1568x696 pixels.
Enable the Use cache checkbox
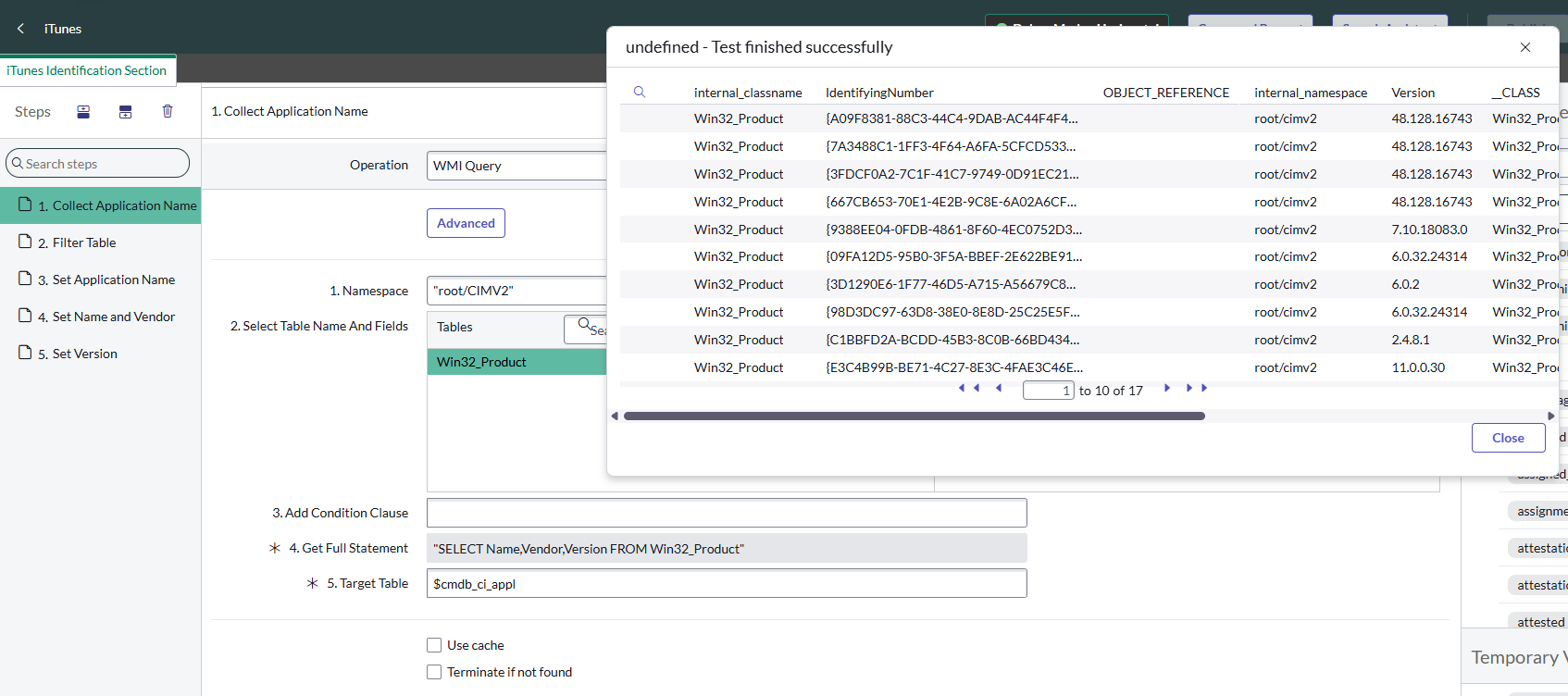tap(434, 645)
